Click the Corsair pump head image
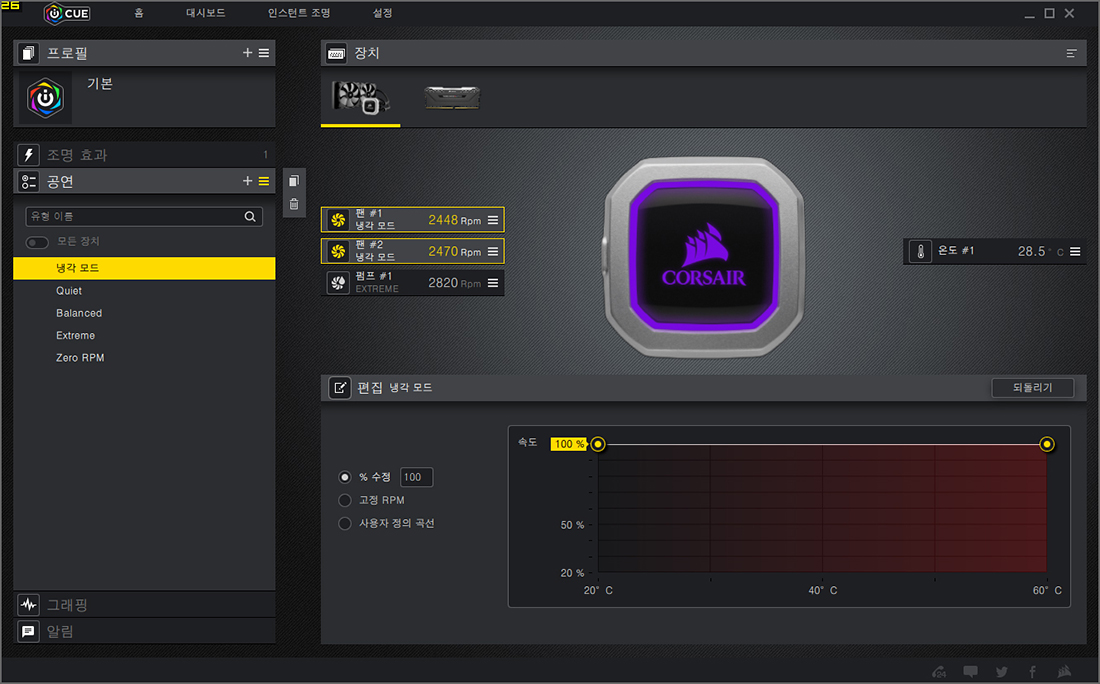 pyautogui.click(x=704, y=257)
